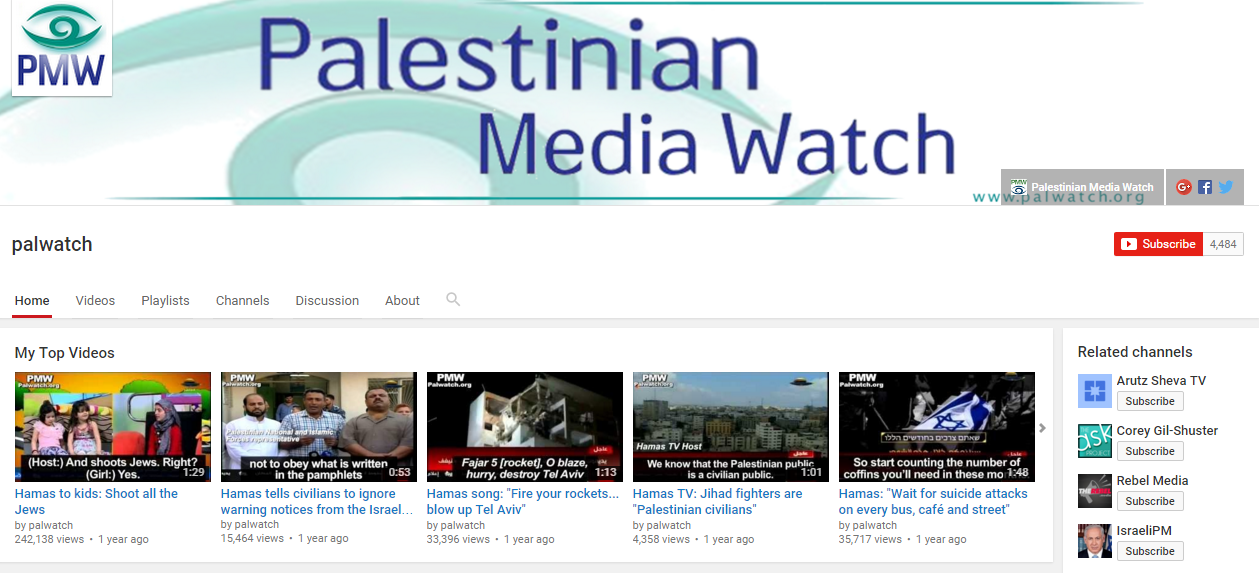Screen dimensions: 1259x573
Task: Switch to the Discussion tab
Action: (327, 300)
